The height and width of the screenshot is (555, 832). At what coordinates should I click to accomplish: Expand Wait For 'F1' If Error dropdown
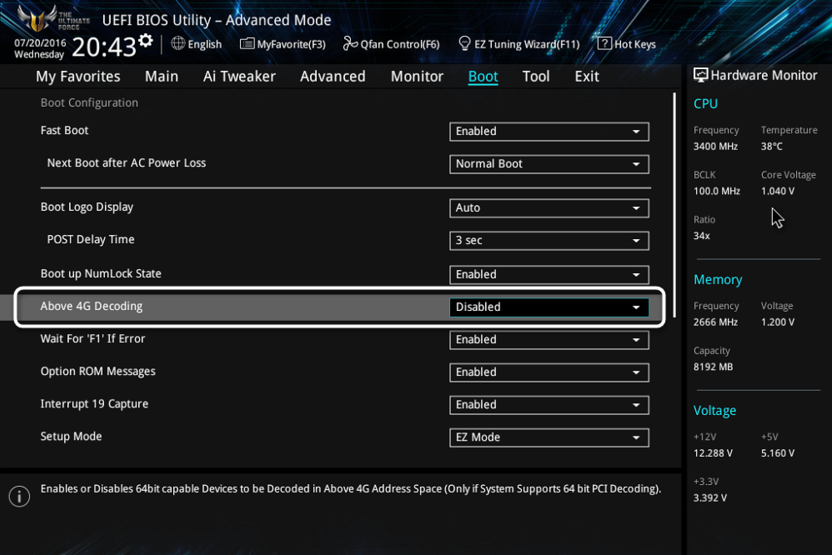[549, 340]
